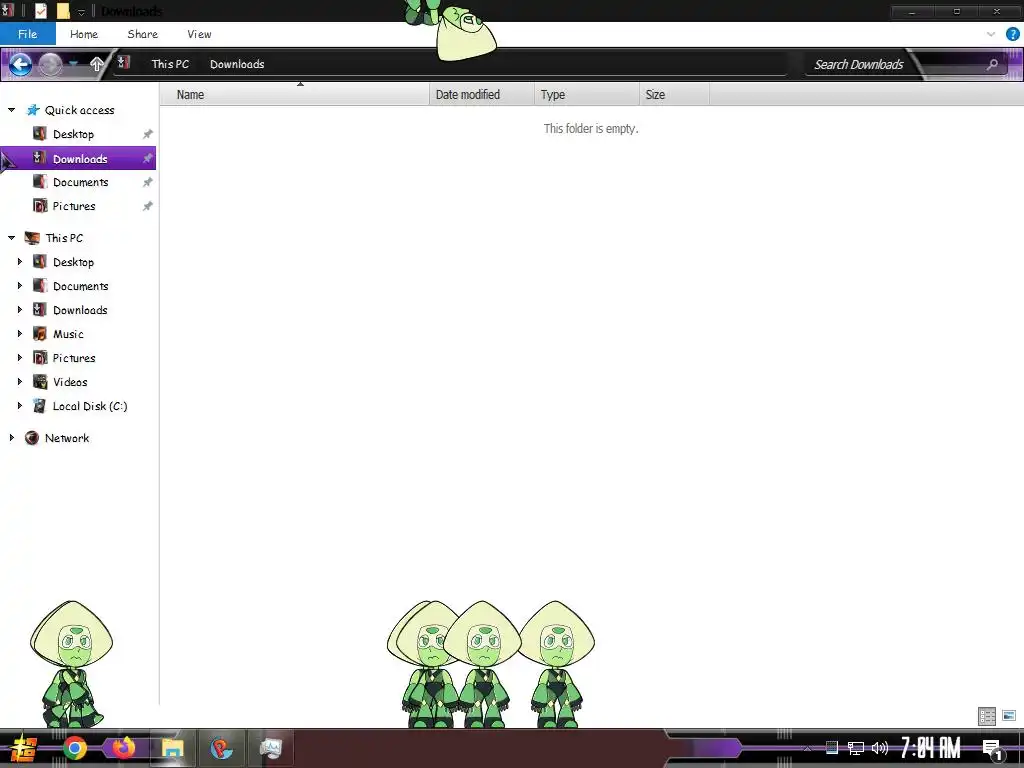
Task: Expand Pictures under This PC
Action: [20, 358]
